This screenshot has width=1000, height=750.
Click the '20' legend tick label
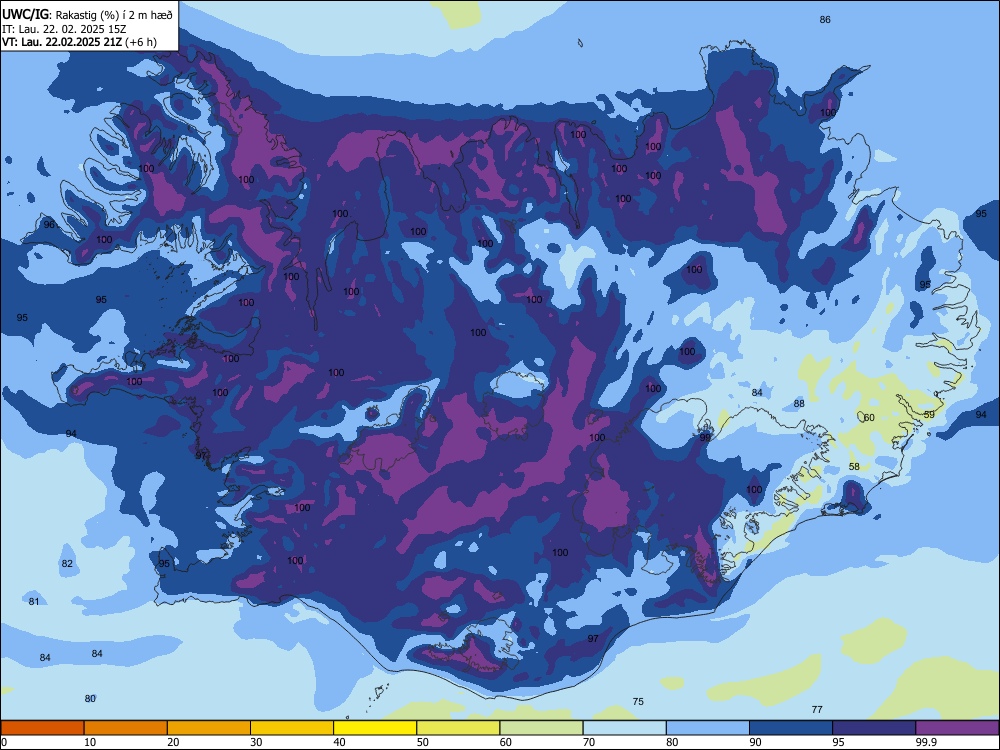(173, 742)
